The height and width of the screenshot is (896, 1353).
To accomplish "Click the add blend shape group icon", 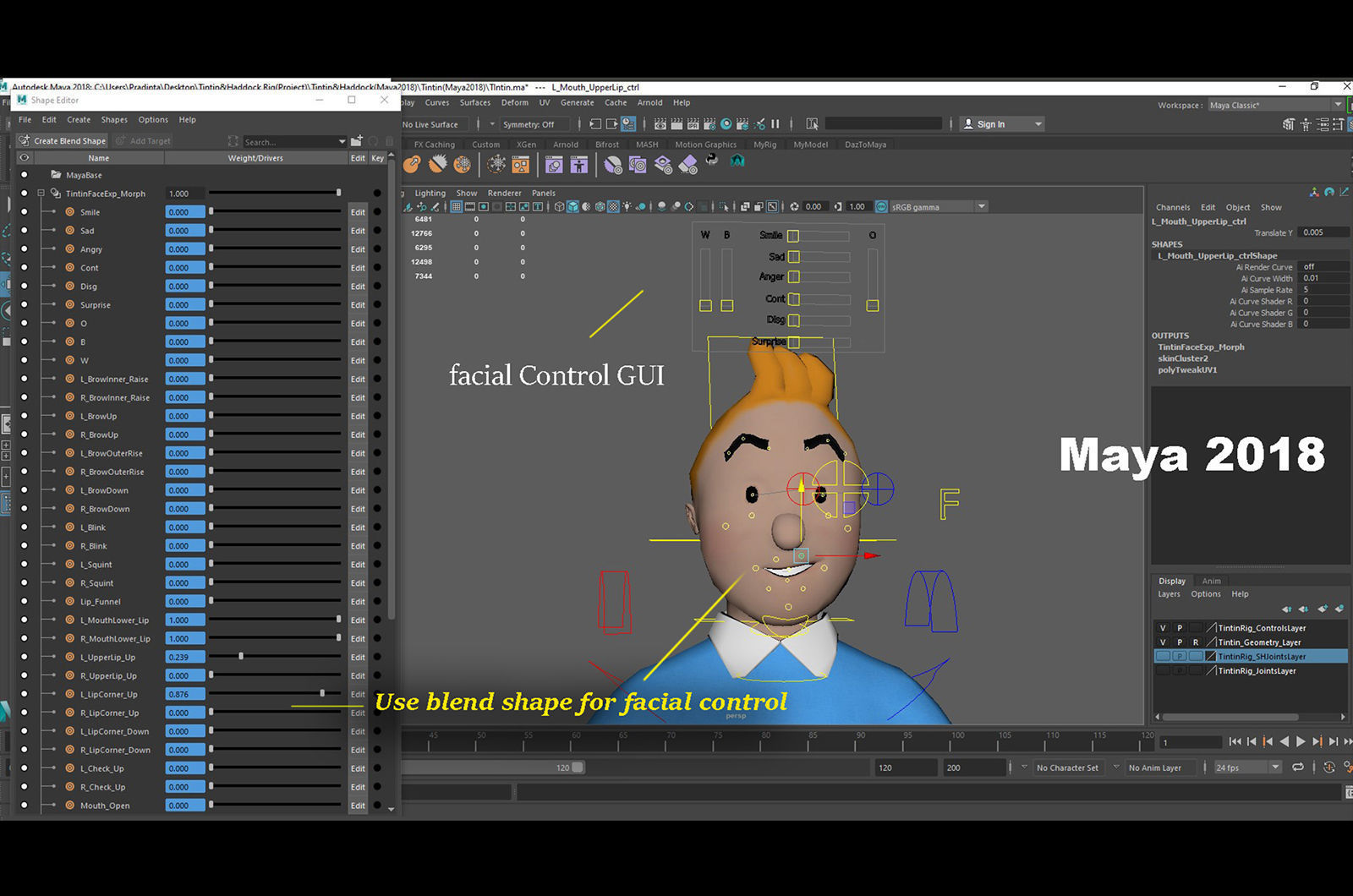I will click(357, 141).
